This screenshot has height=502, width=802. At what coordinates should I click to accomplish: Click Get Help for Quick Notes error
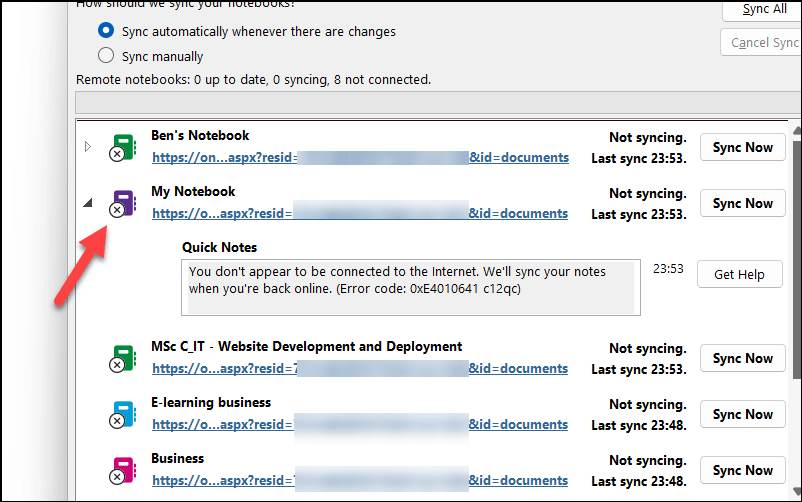[x=740, y=274]
